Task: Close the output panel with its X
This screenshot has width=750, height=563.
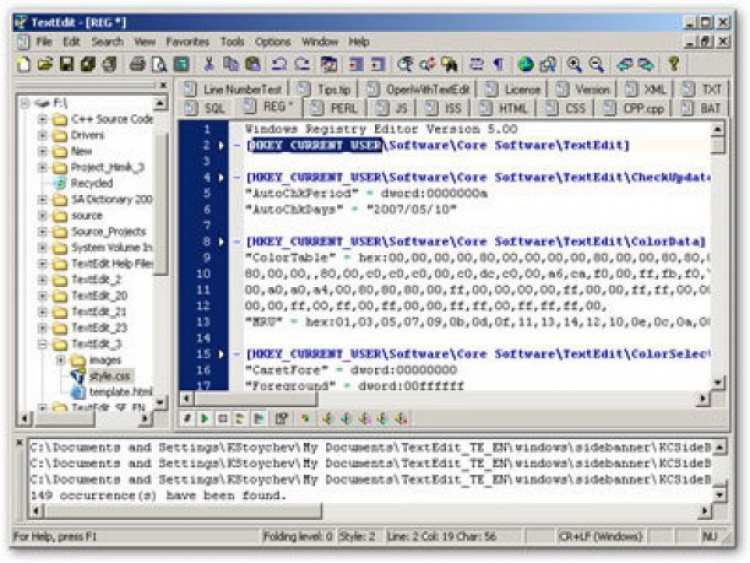Action: (x=19, y=443)
